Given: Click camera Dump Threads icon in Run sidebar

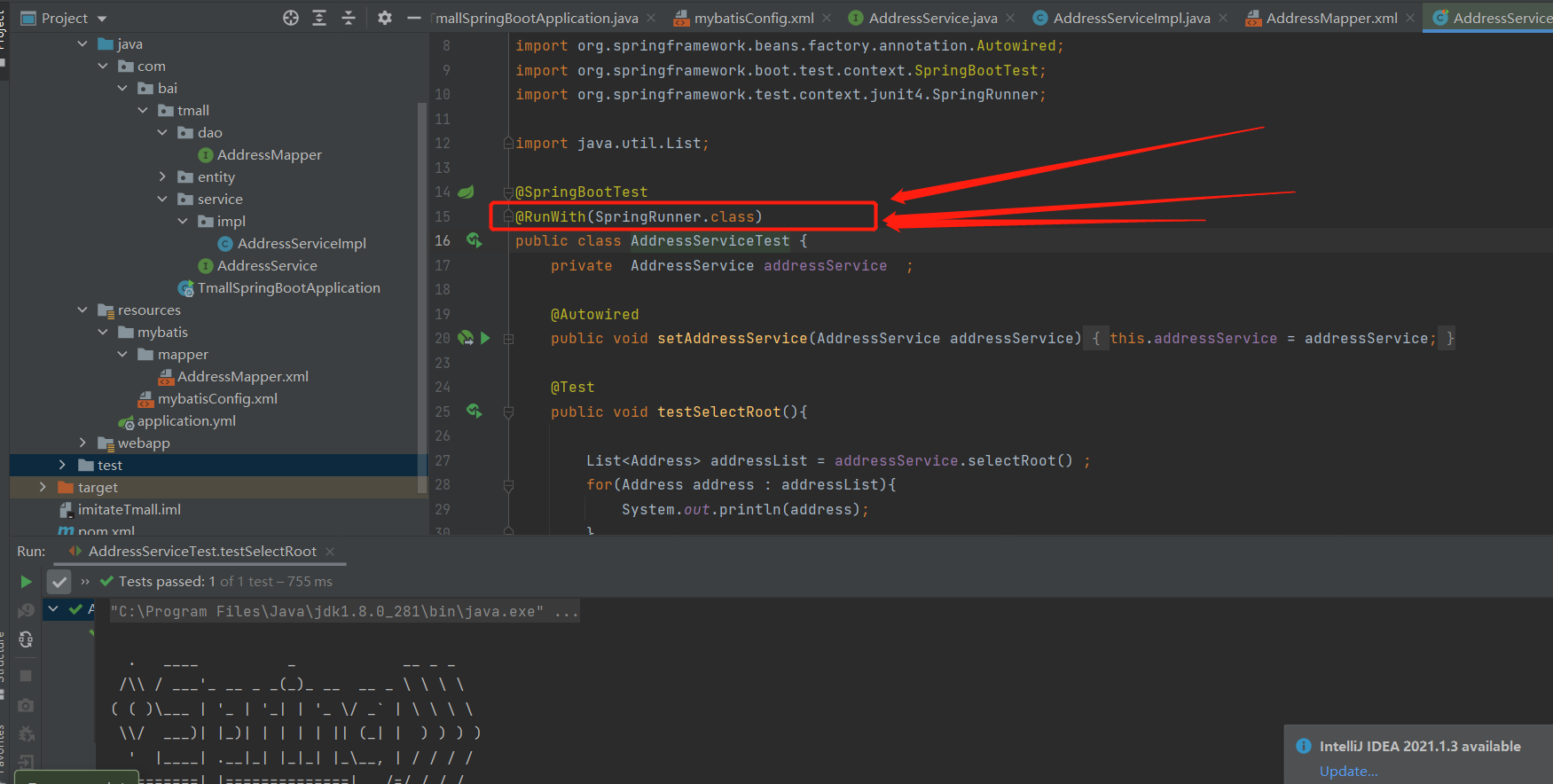Looking at the screenshot, I should [26, 705].
